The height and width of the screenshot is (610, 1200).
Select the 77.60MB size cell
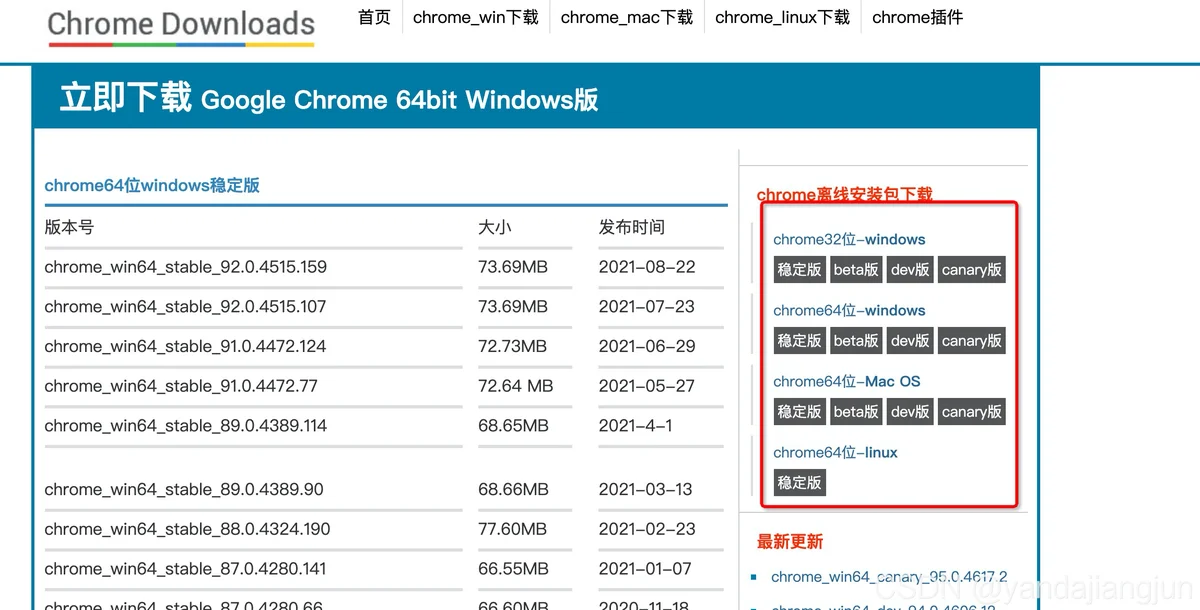tap(512, 529)
